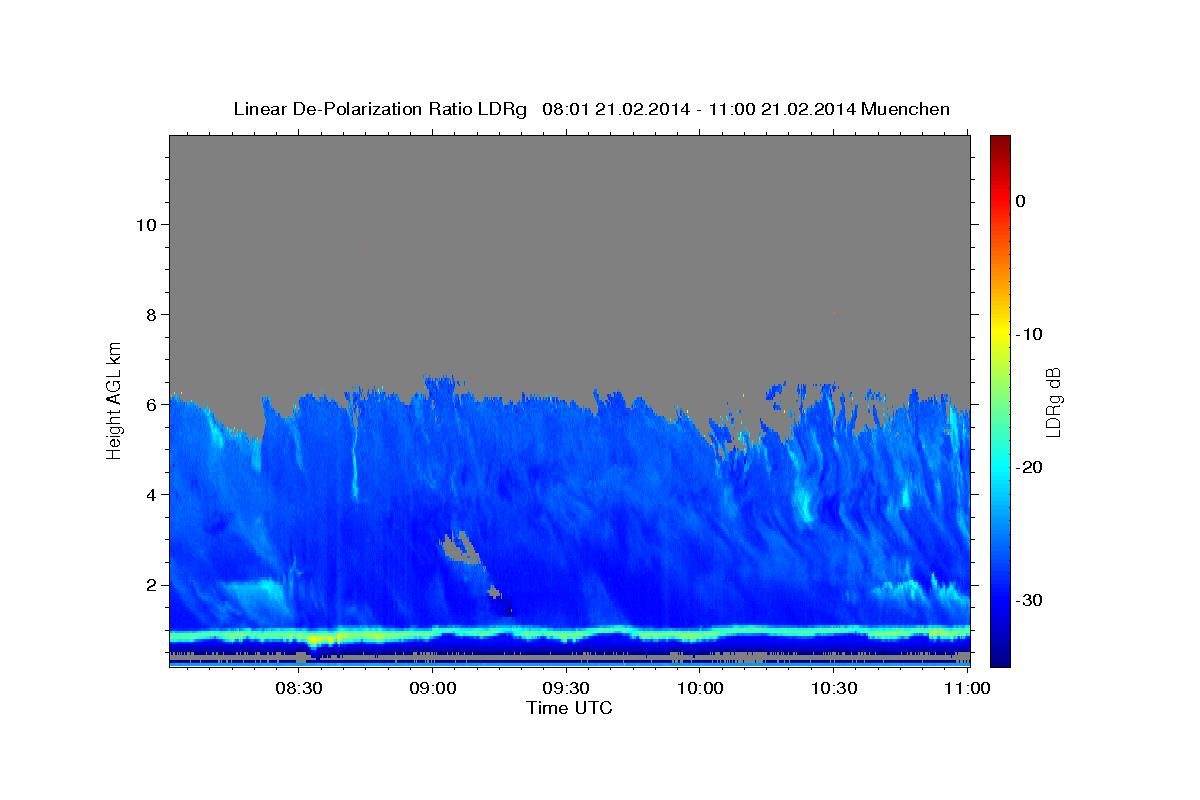The width and height of the screenshot is (1200, 800).
Task: Click the height tick label 6
Action: pos(150,404)
